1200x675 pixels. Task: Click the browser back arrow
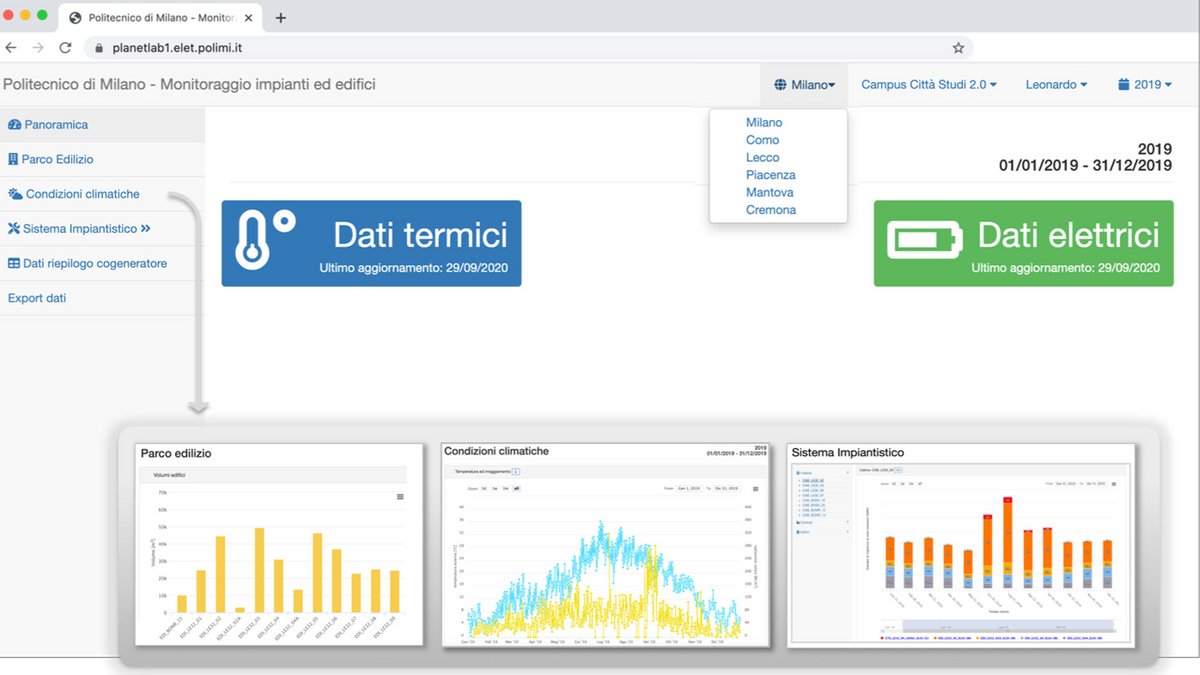pos(11,47)
